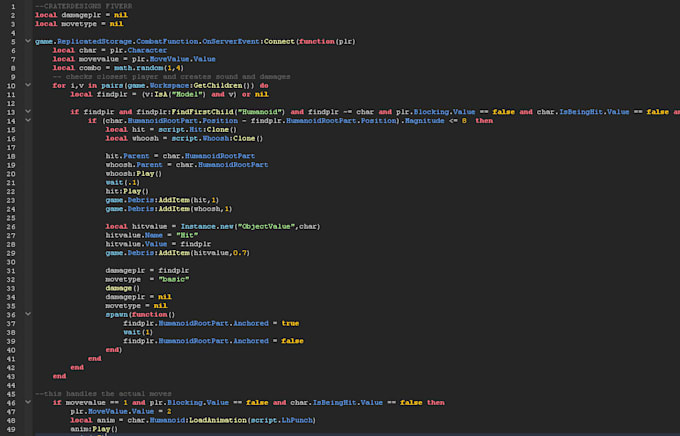The image size is (680, 436).
Task: Collapse the for loop fold arrow on line 10
Action: 27,85
